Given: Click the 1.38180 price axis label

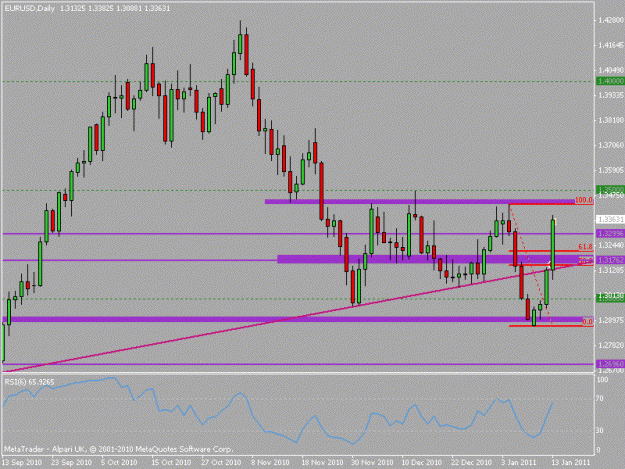Looking at the screenshot, I should point(611,120).
